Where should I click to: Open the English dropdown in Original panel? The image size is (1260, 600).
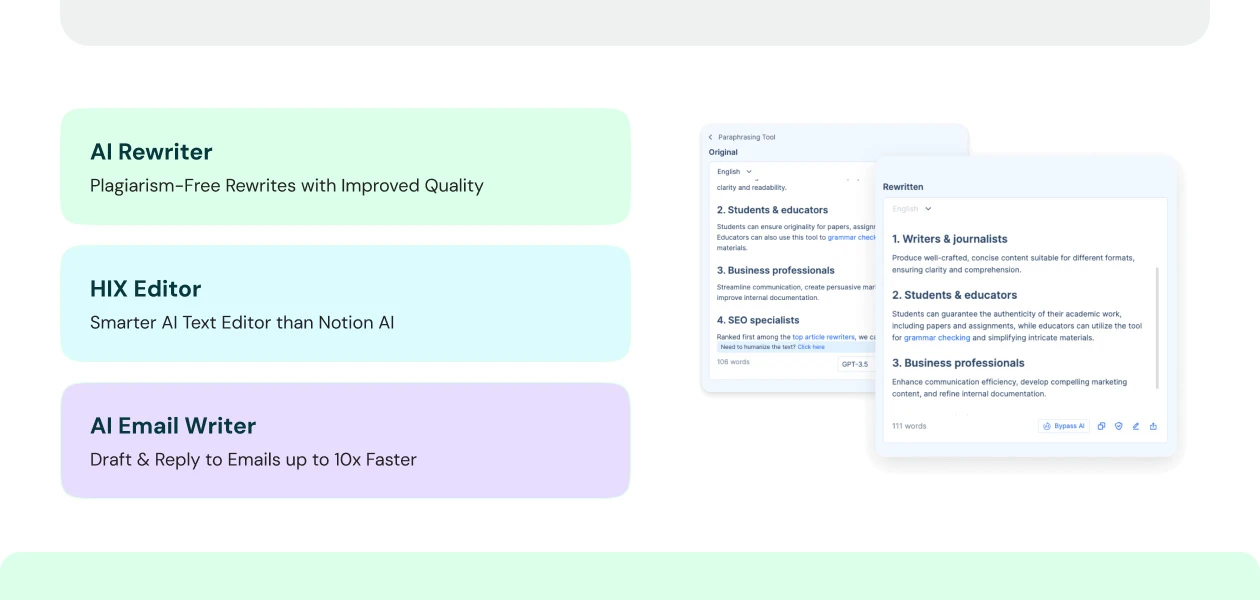pyautogui.click(x=734, y=172)
